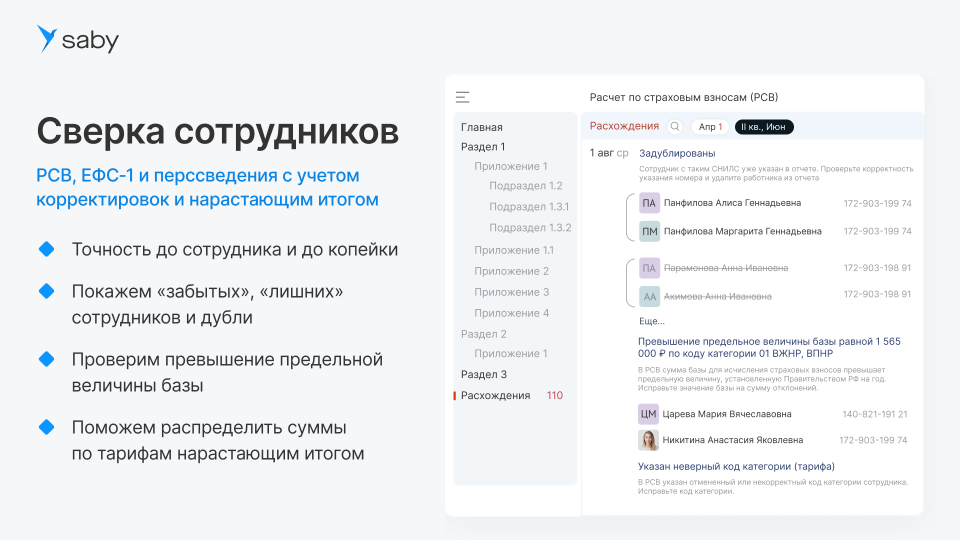The height and width of the screenshot is (540, 960).
Task: Click the ПА avatar of Панфилова Алиса
Action: (649, 203)
